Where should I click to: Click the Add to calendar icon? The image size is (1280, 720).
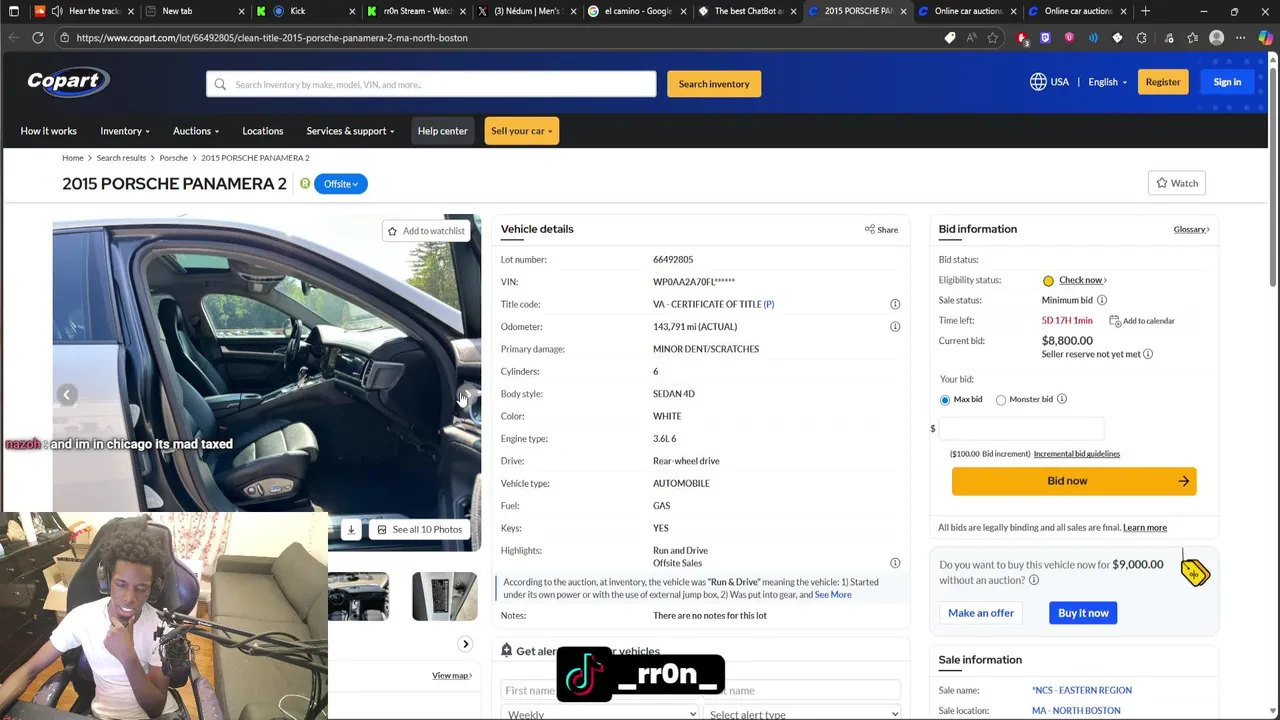(1115, 321)
